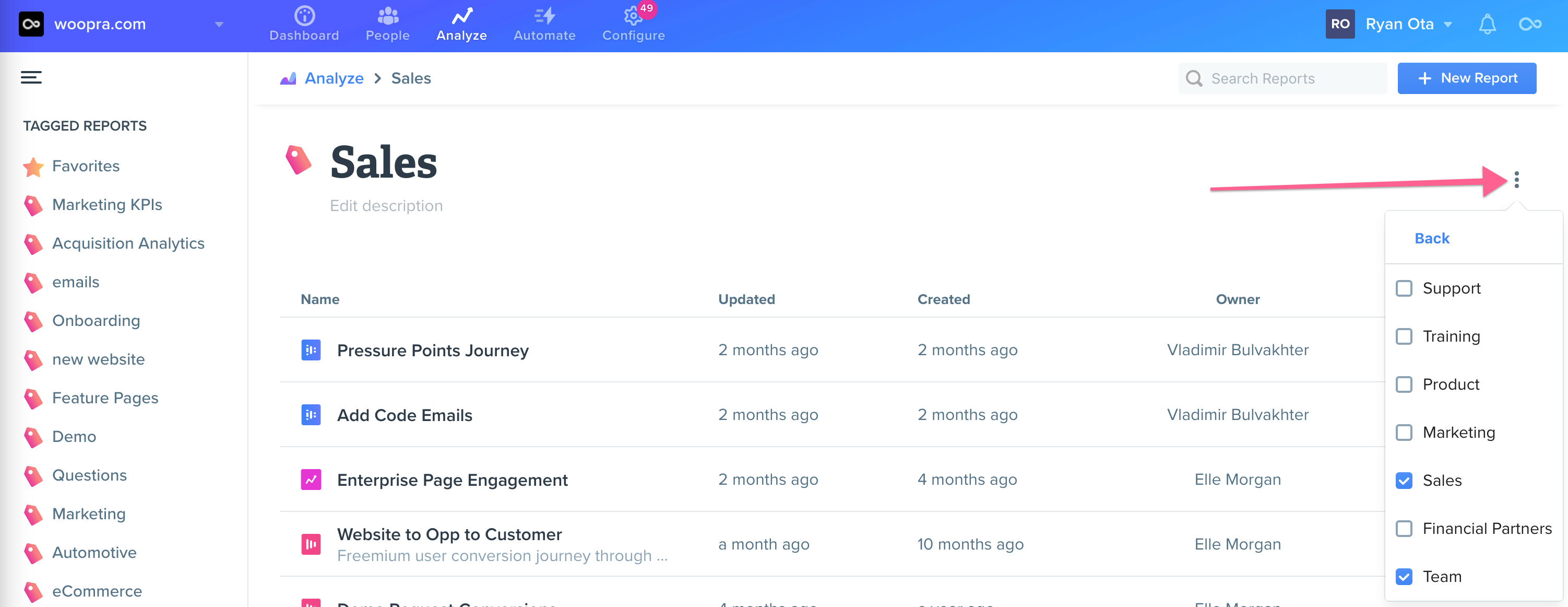Collapse sidebar with hamburger icon
This screenshot has width=1568, height=607.
pyautogui.click(x=31, y=77)
